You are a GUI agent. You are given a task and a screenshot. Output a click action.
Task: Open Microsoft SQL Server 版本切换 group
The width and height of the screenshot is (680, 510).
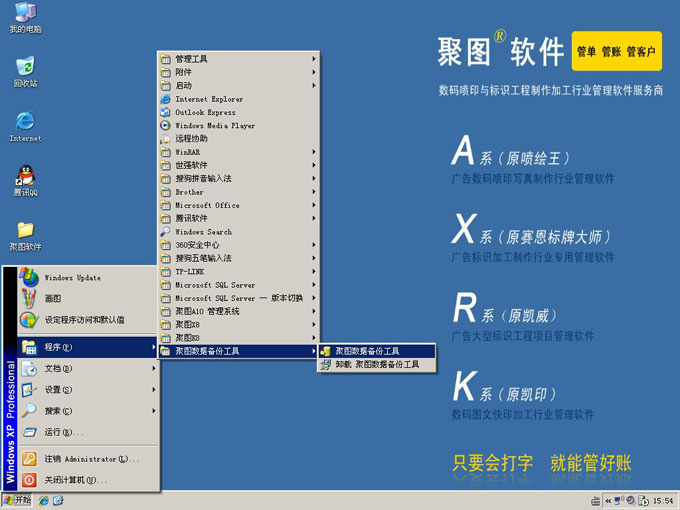pyautogui.click(x=239, y=298)
